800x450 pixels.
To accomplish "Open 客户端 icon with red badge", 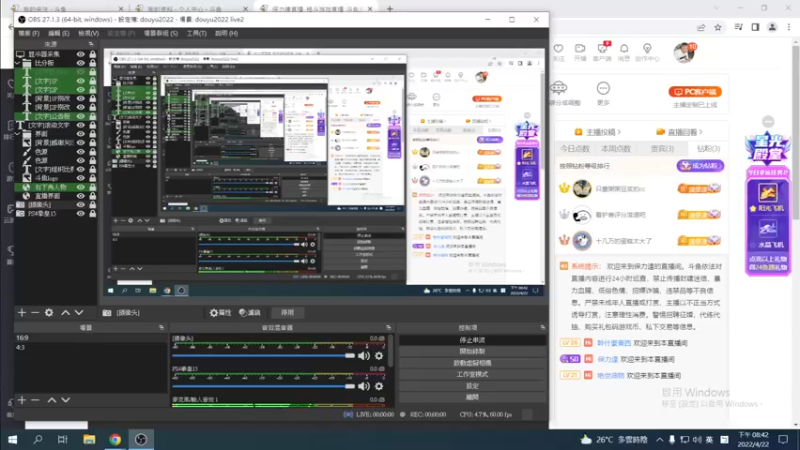I will [x=603, y=52].
